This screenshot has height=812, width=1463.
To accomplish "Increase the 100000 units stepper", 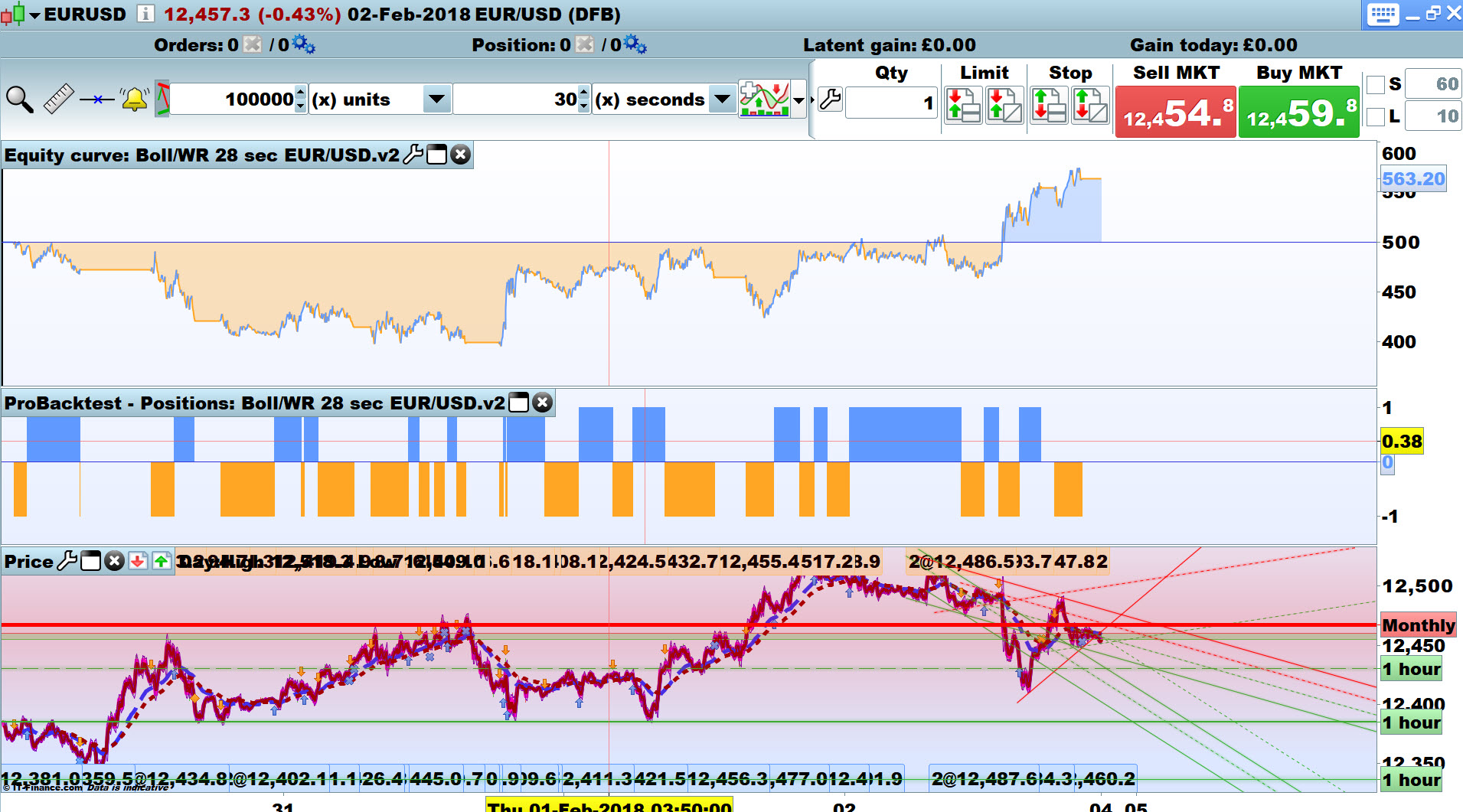I will (301, 92).
